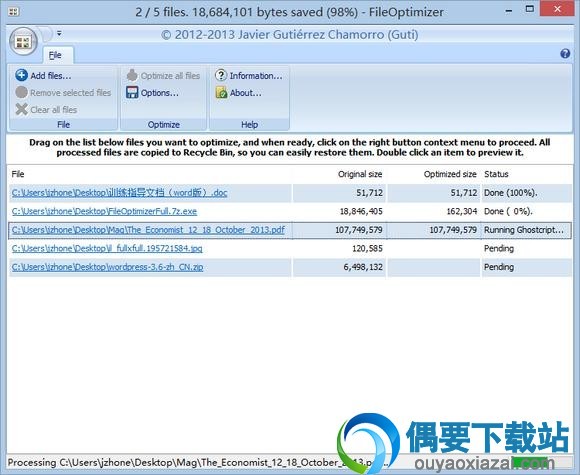Click the Processing status bar text
Screen dimensions: 580x475
[198, 462]
